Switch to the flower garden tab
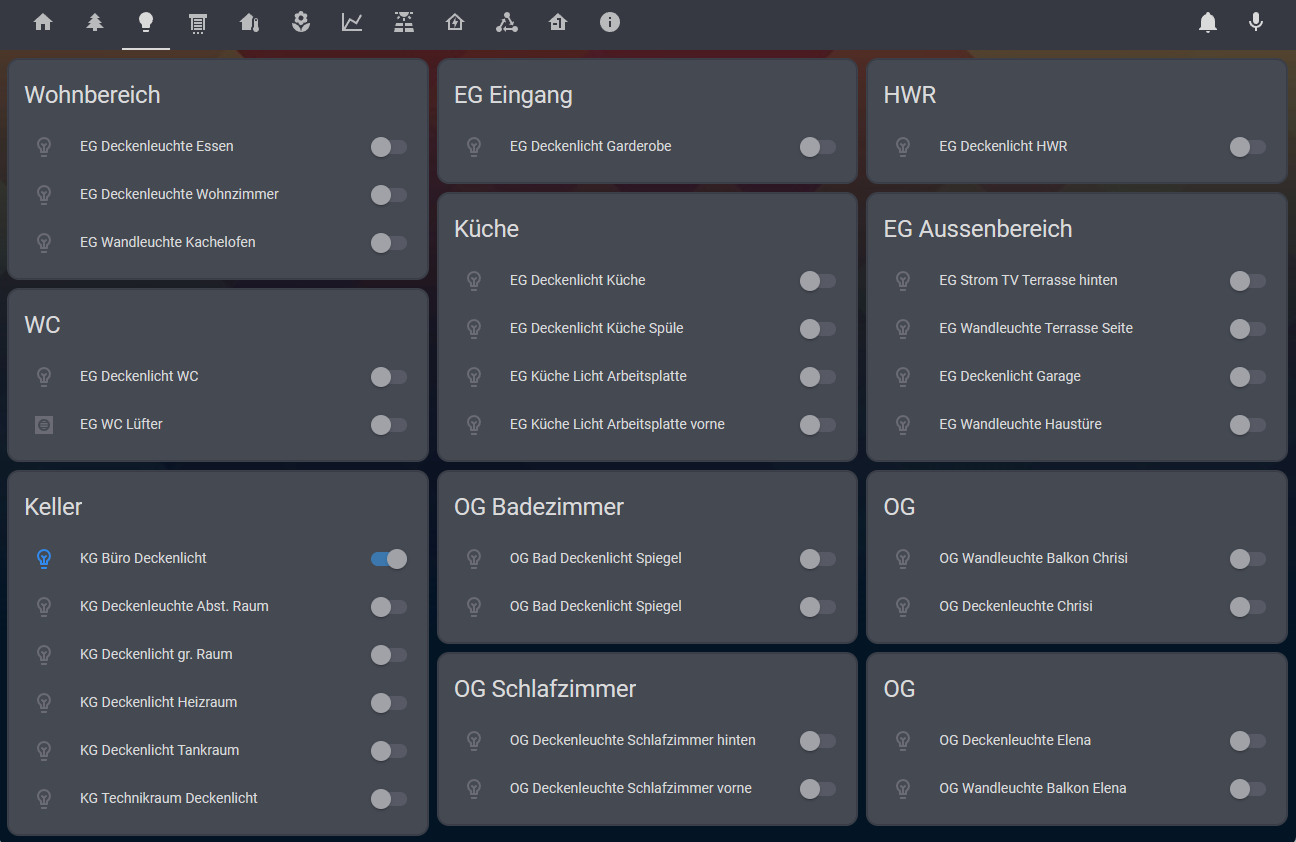1296x842 pixels. pos(301,22)
